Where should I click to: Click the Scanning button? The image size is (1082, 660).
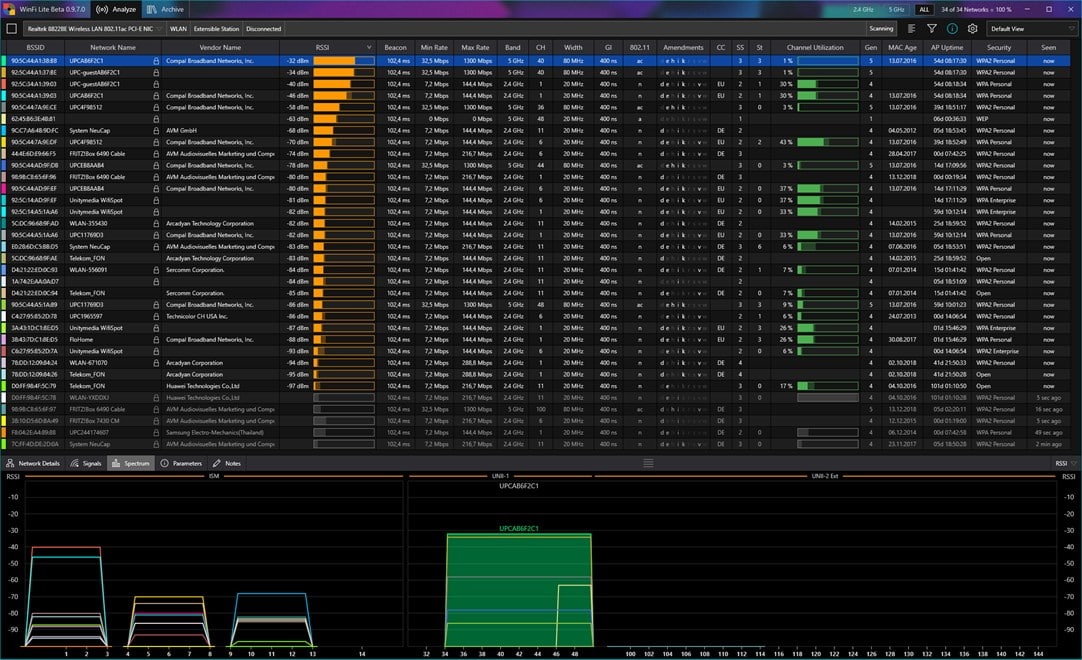pos(881,29)
